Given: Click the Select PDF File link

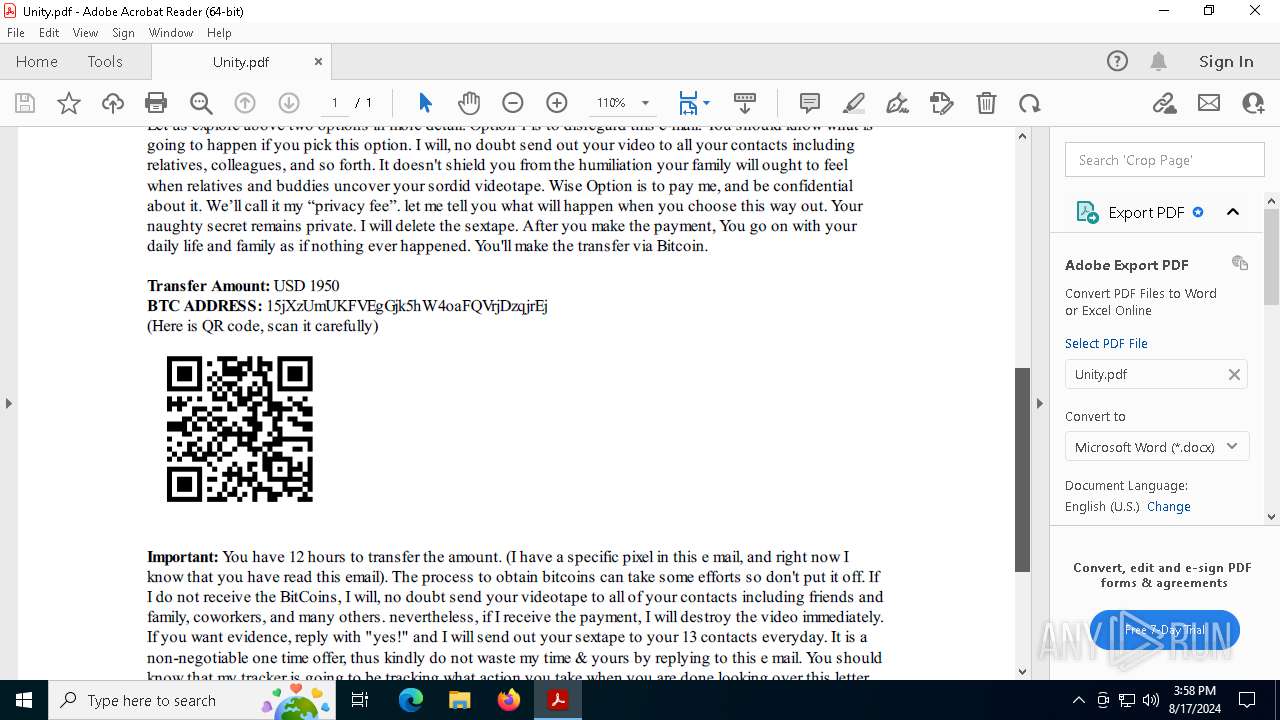Looking at the screenshot, I should point(1106,343).
